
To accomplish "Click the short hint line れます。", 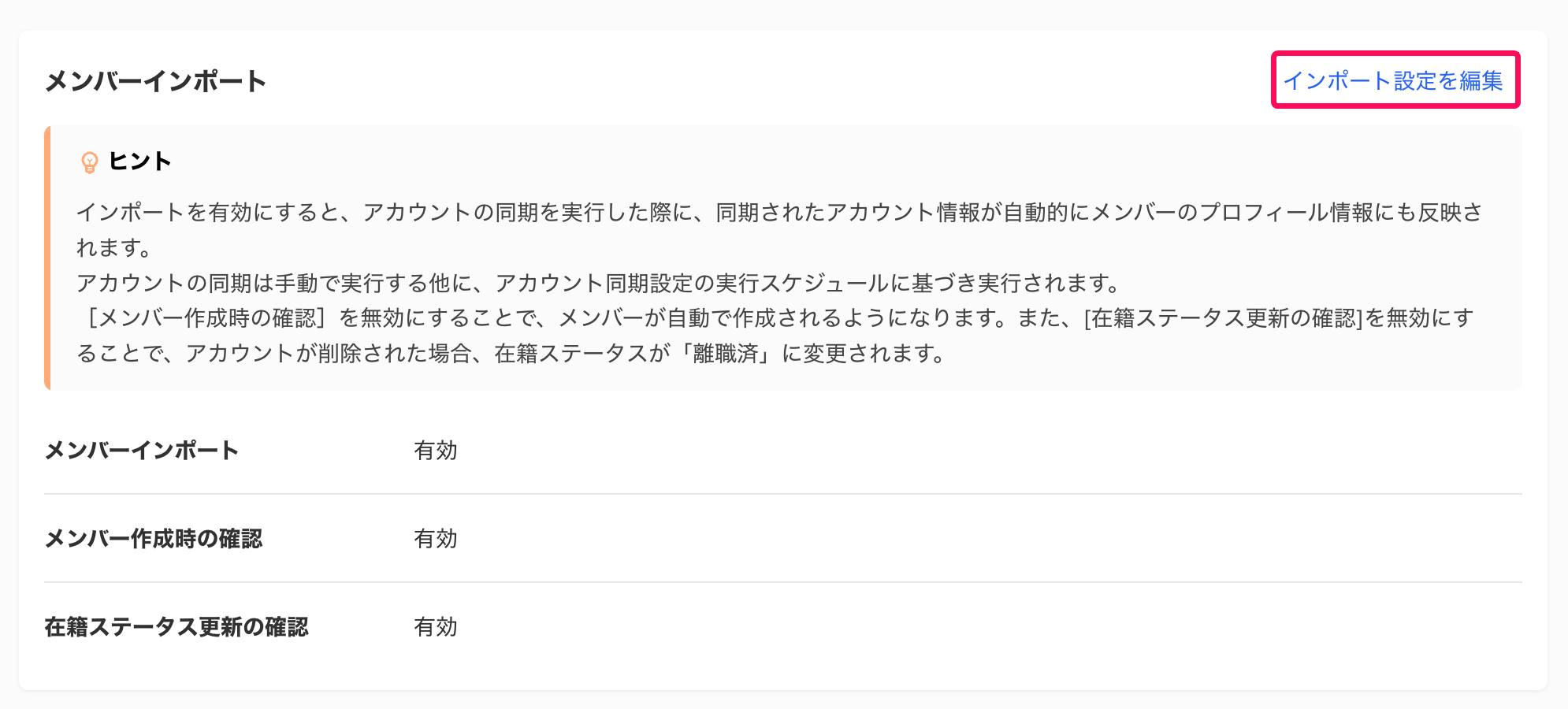I will [x=115, y=247].
